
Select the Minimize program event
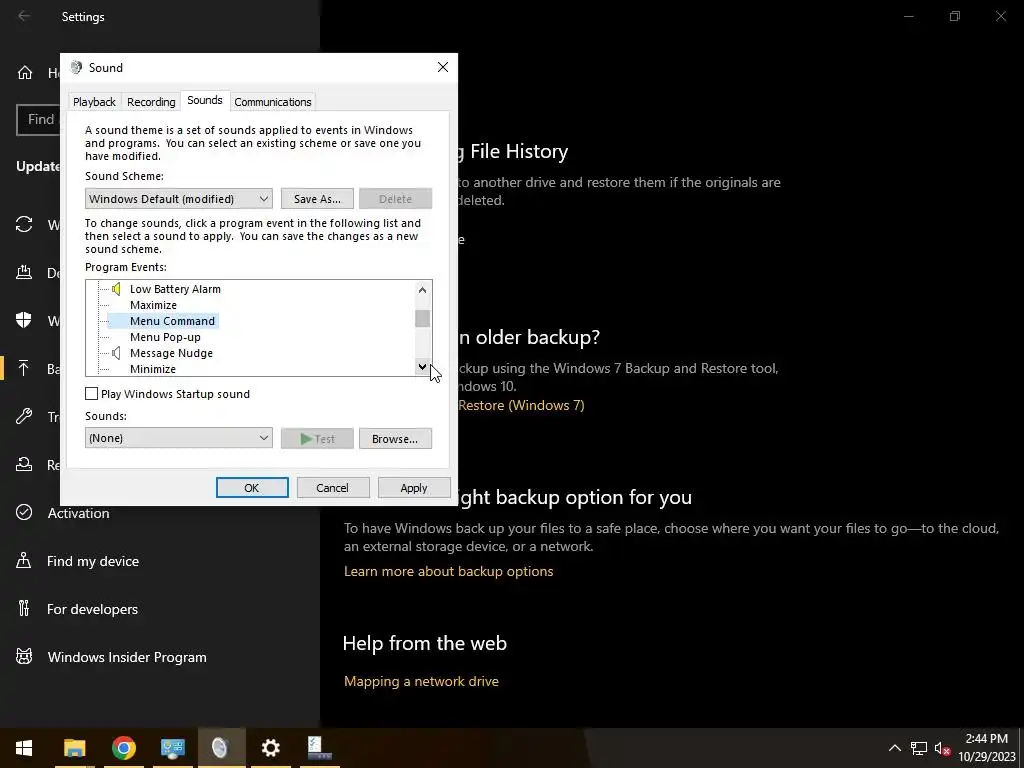[153, 369]
